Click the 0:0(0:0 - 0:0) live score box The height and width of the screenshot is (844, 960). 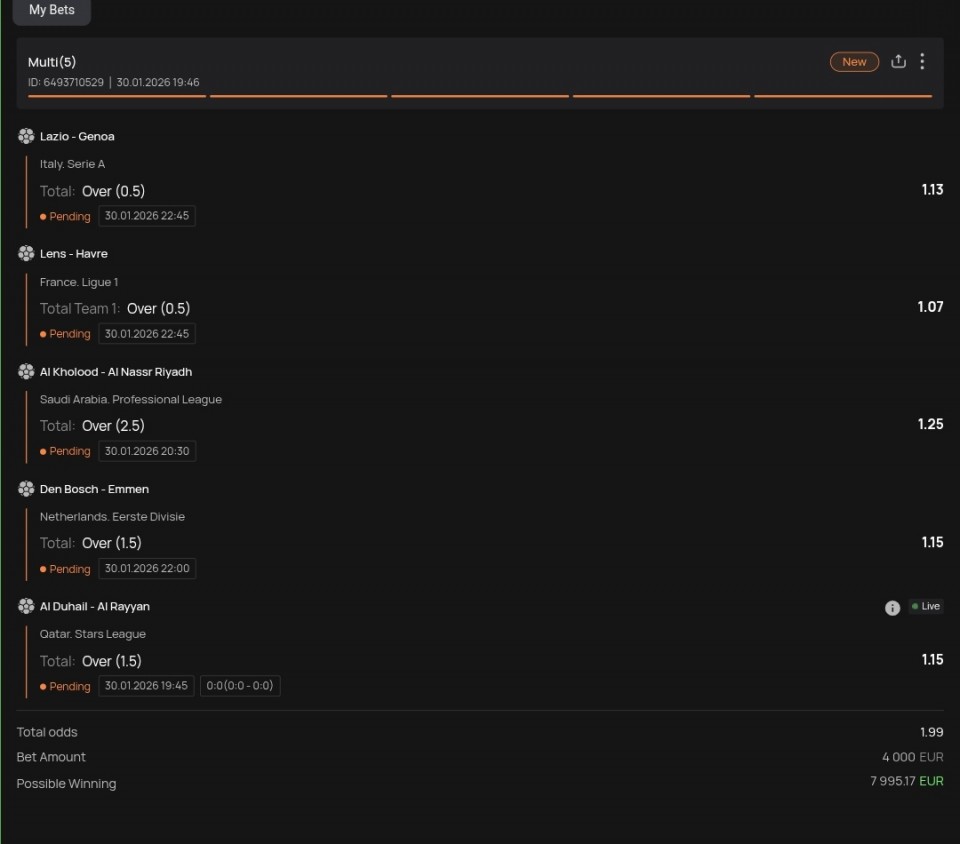(x=240, y=686)
